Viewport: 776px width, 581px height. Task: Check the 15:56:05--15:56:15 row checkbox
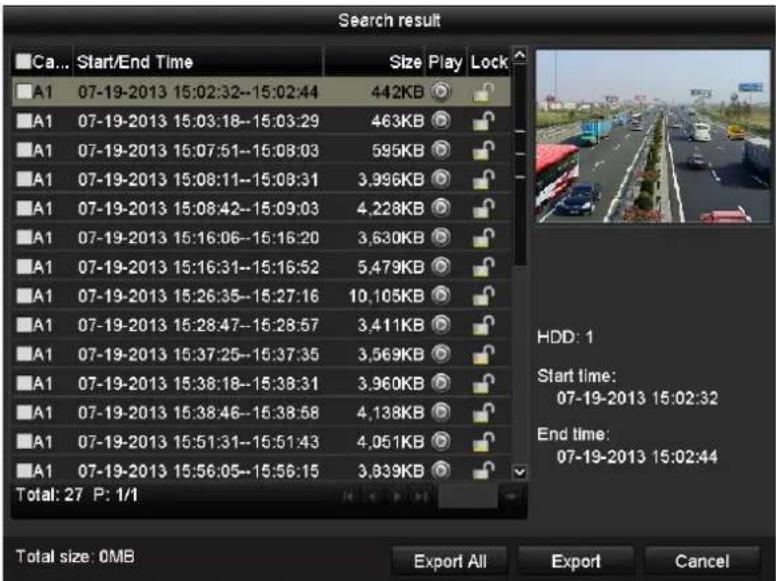(x=24, y=471)
